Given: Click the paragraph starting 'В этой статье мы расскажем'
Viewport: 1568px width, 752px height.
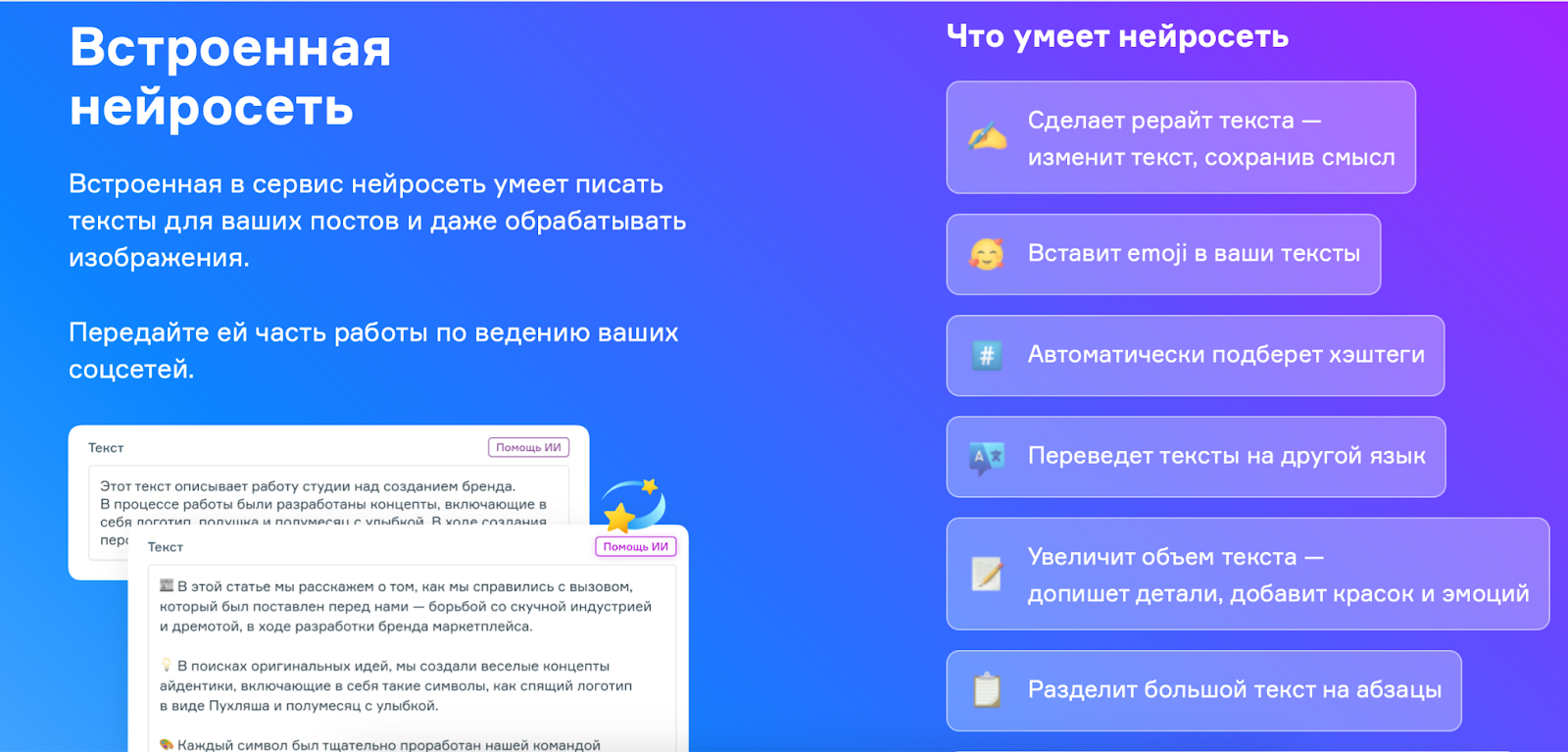Looking at the screenshot, I should click(x=406, y=606).
